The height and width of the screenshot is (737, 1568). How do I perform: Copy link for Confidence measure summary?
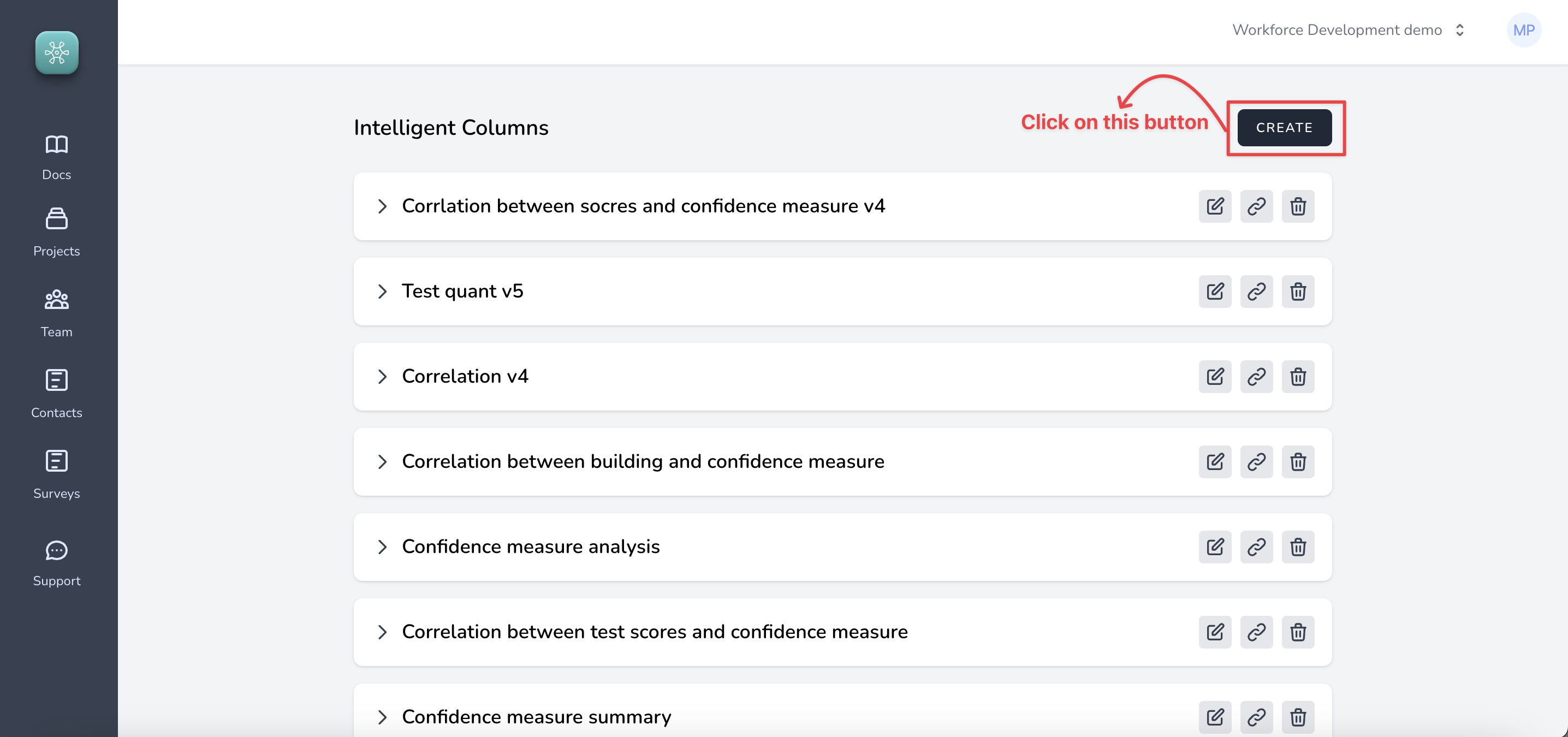pyautogui.click(x=1256, y=717)
